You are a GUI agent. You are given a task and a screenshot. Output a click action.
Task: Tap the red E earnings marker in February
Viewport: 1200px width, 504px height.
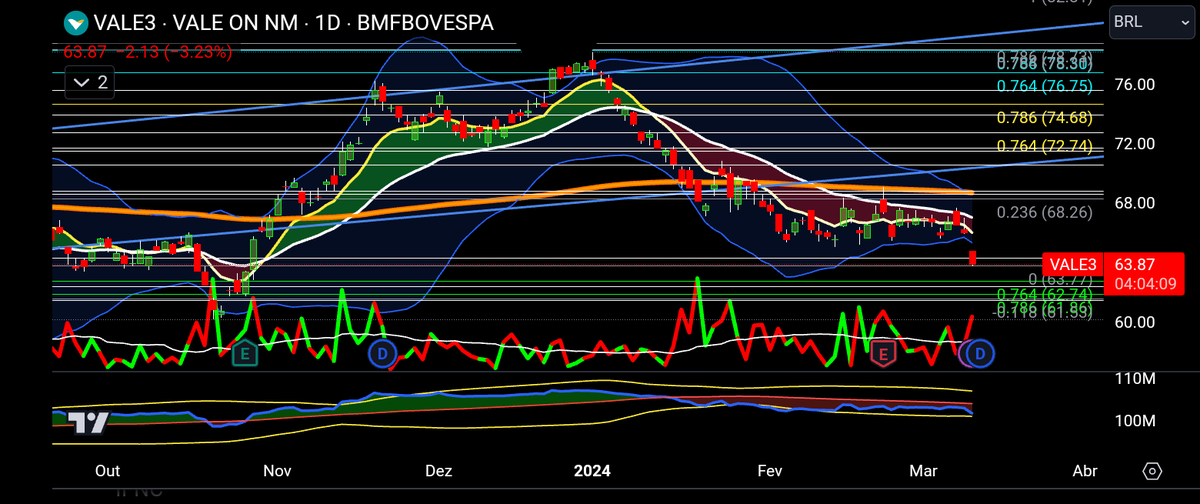click(x=882, y=352)
